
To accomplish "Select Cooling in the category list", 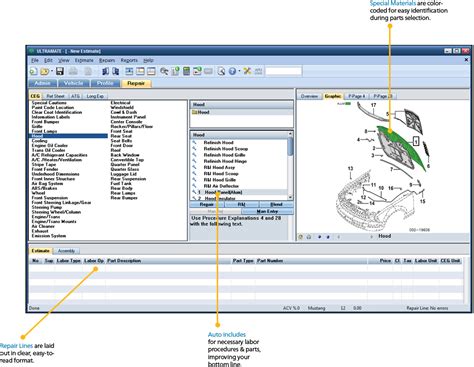I will click(39, 141).
